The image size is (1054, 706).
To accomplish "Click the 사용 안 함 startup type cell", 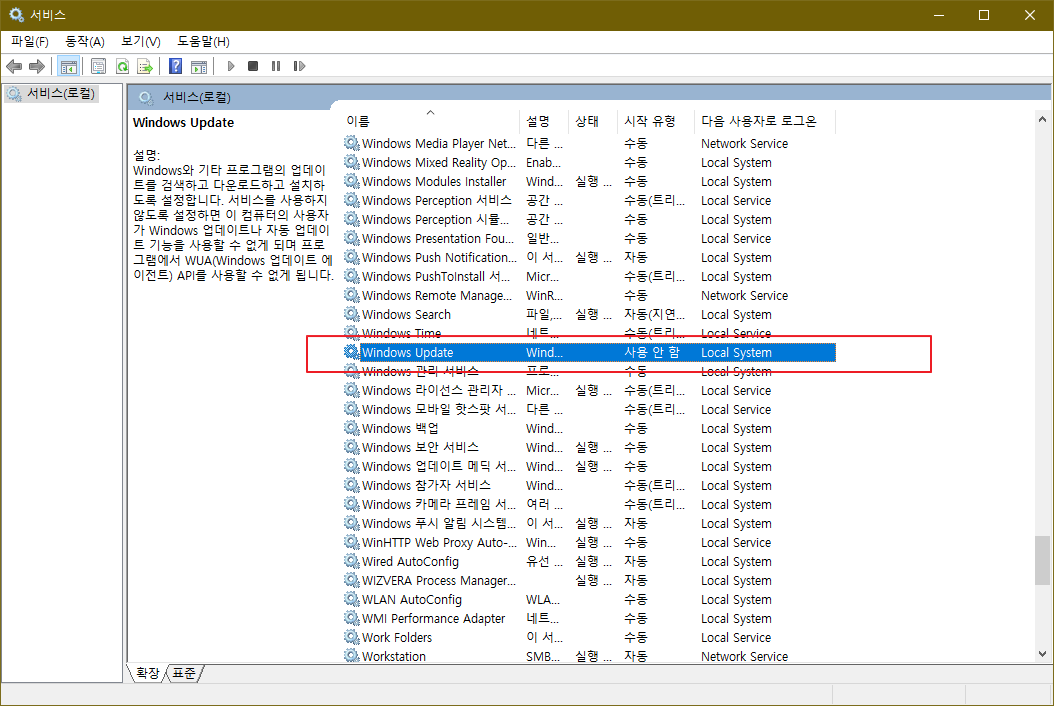I will coord(651,352).
